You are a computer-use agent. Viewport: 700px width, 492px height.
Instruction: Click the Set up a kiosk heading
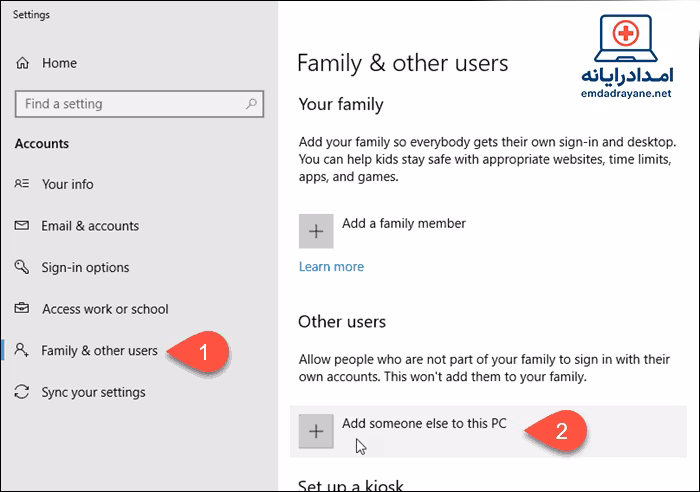pyautogui.click(x=350, y=485)
